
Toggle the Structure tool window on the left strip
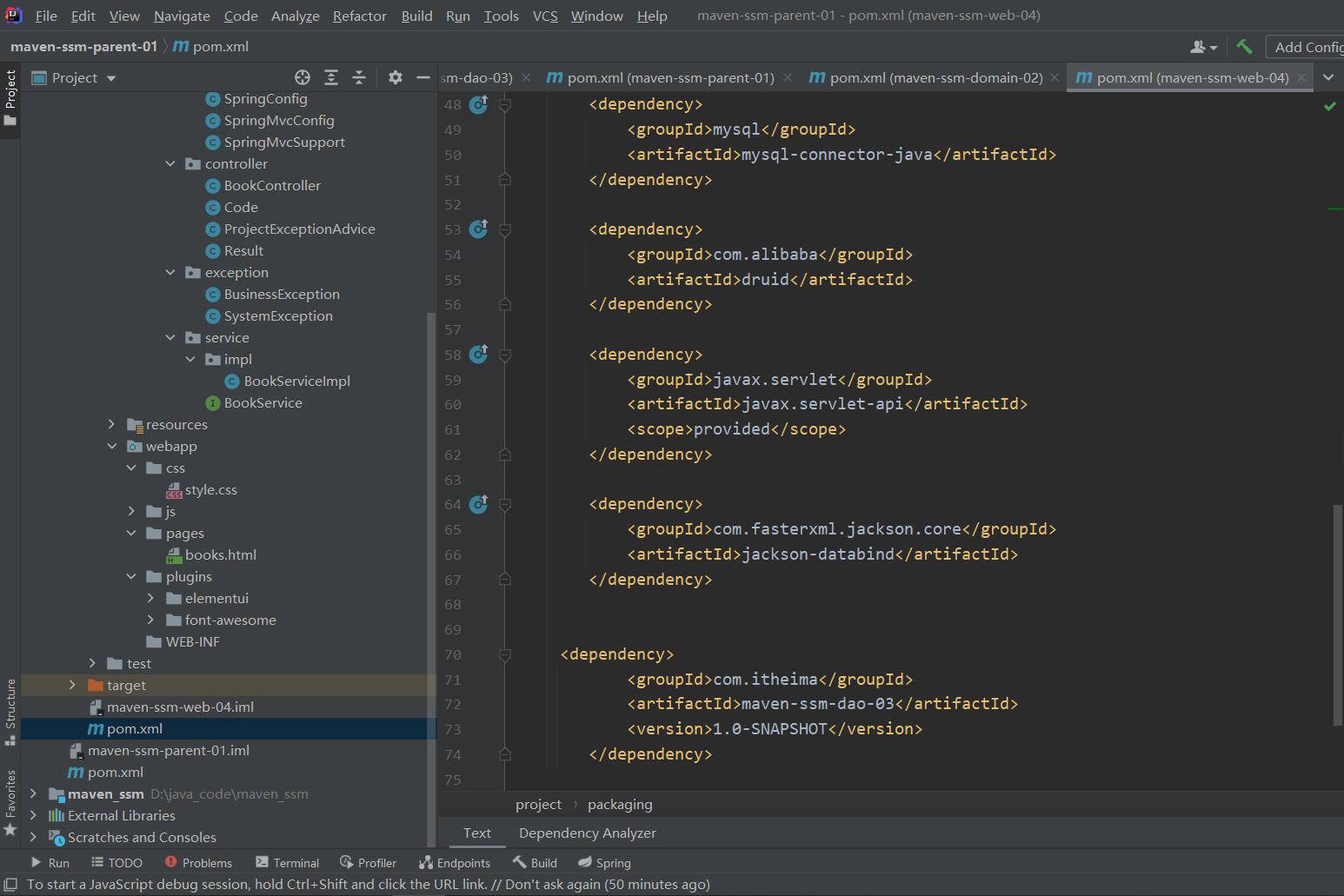click(x=10, y=711)
